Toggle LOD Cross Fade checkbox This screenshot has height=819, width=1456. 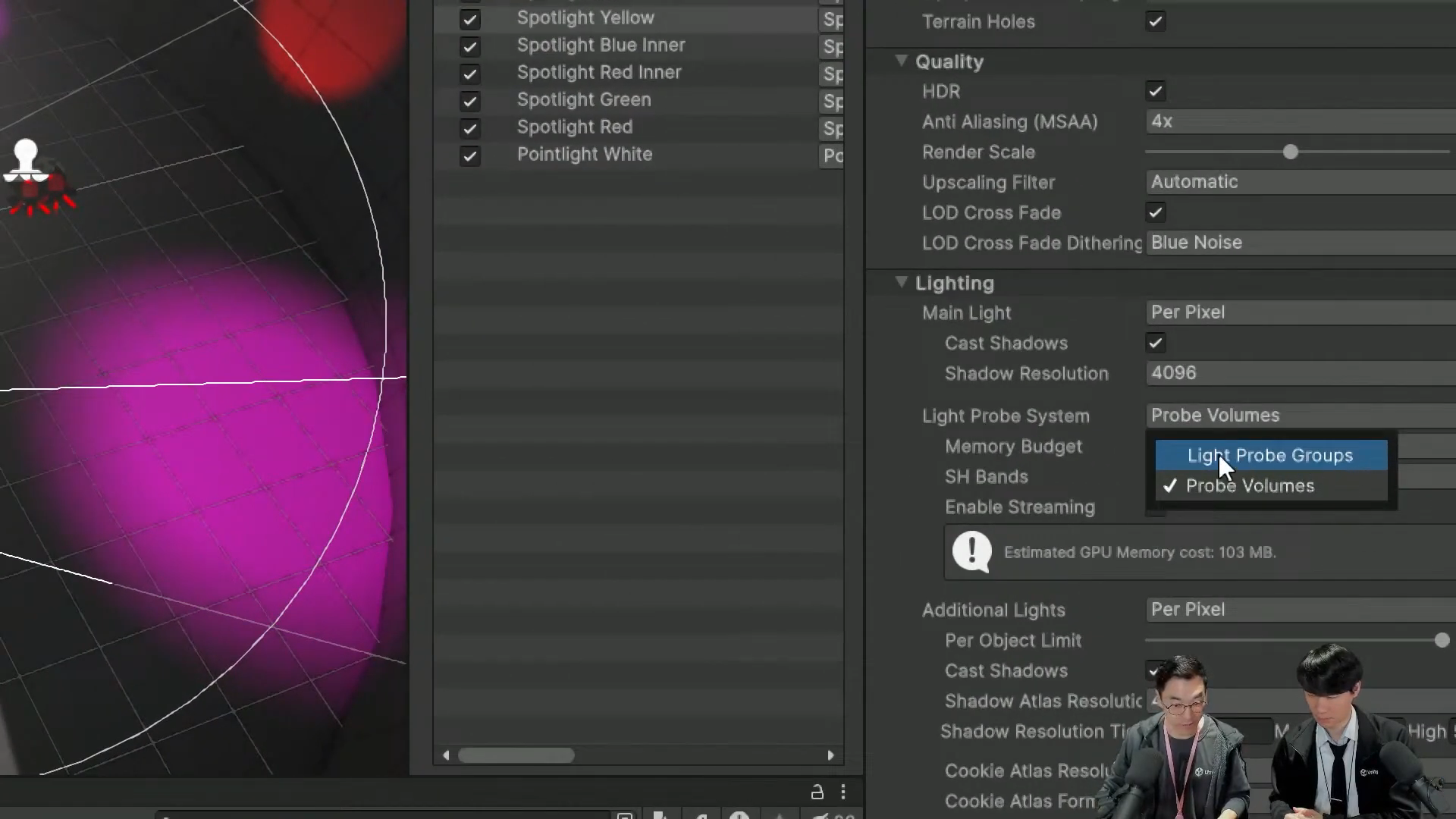click(x=1155, y=212)
